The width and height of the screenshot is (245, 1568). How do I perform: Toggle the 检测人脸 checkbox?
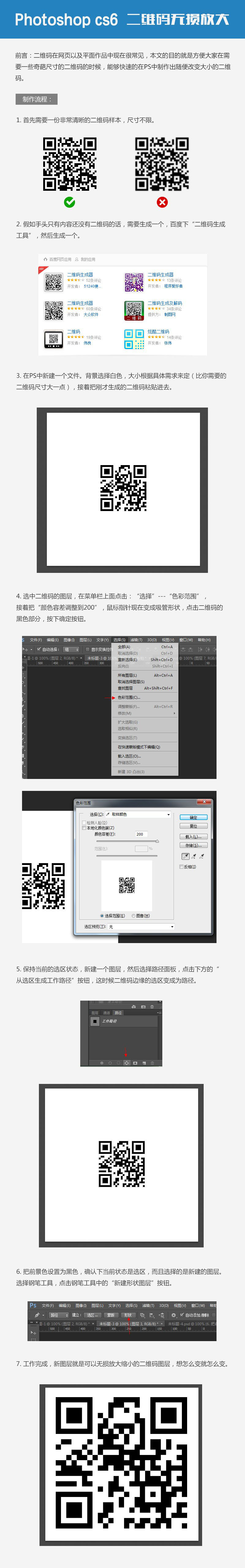tap(84, 822)
